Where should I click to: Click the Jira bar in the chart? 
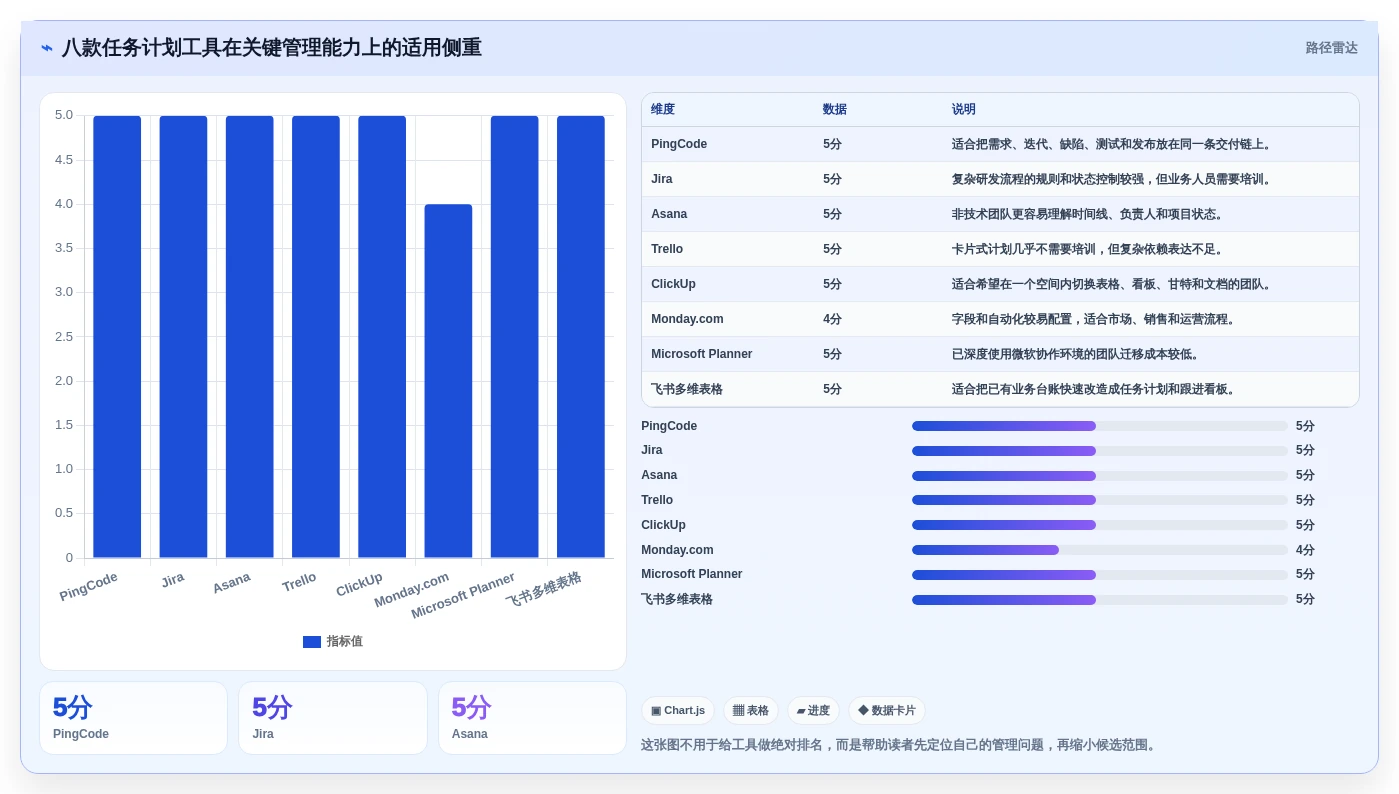(x=183, y=337)
